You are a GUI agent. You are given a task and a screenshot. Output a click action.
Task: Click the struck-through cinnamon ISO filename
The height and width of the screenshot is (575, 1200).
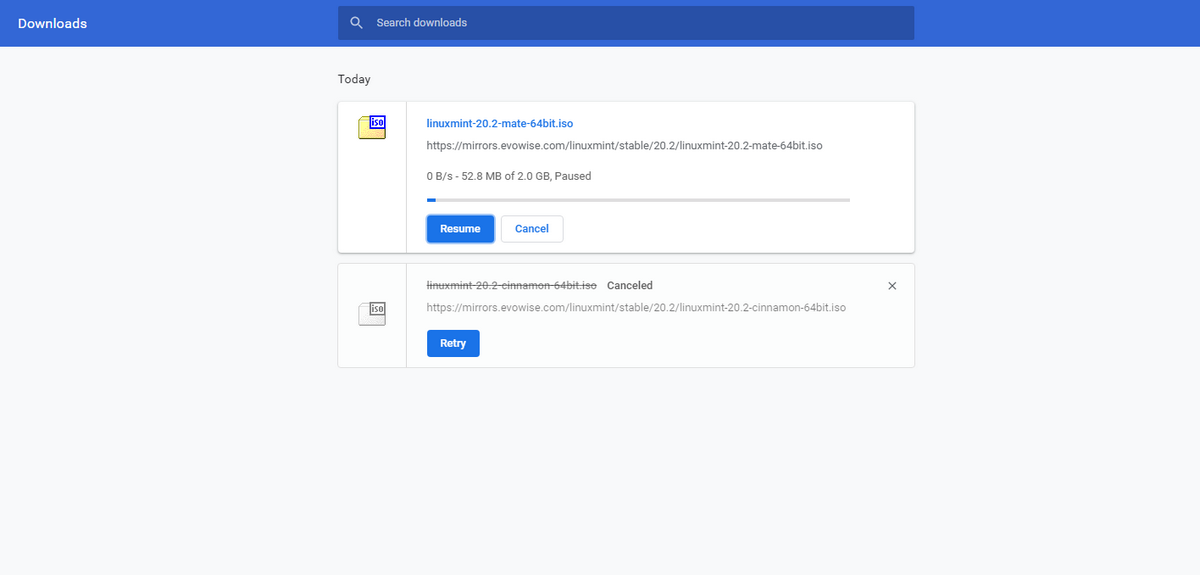coord(512,286)
